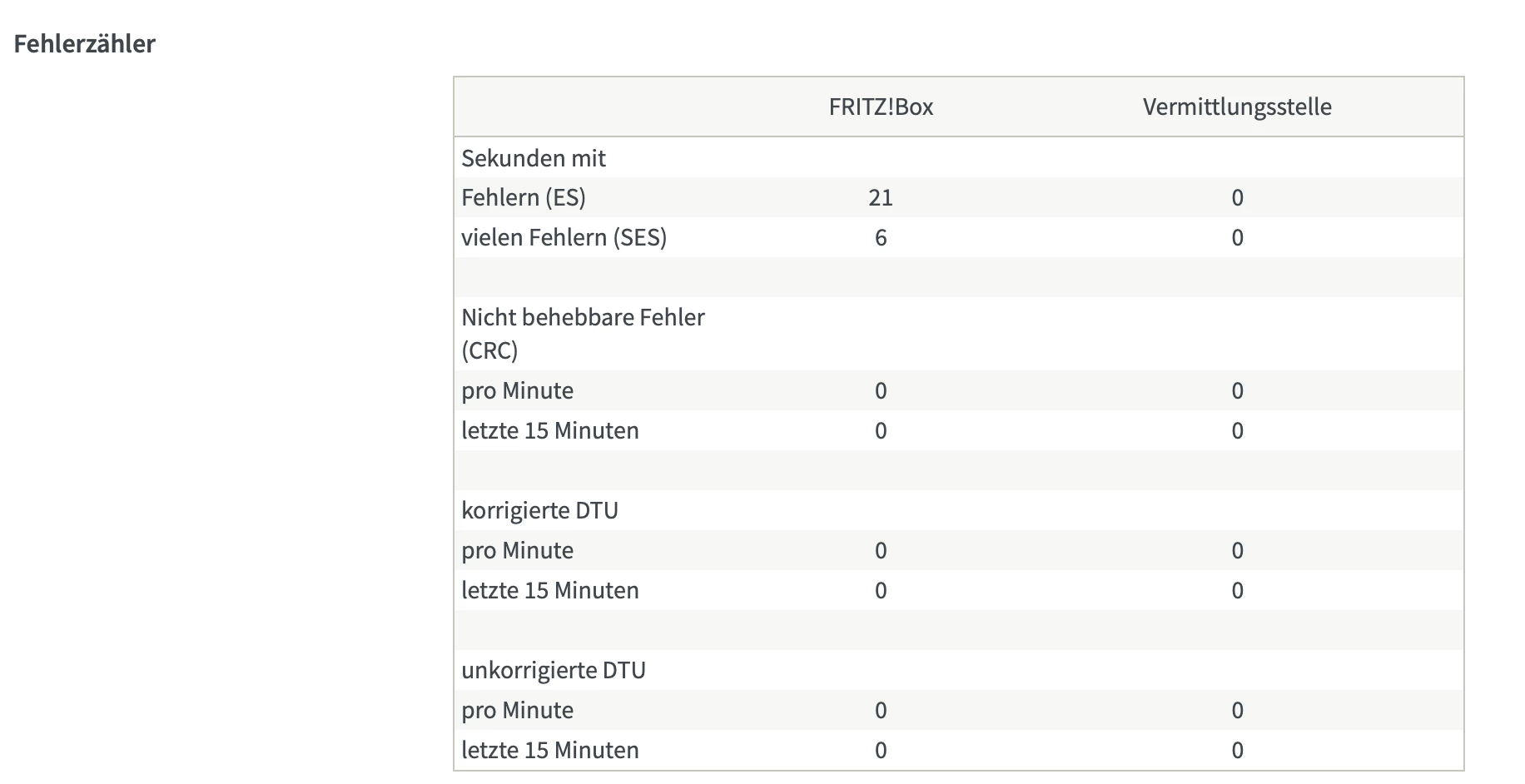Click the "Sekunden mit" row label
Viewport: 1525px width, 784px height.
534,158
